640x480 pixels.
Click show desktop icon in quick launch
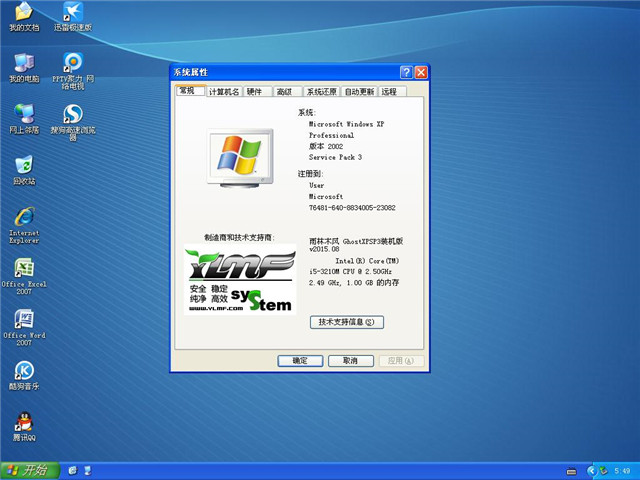[x=87, y=471]
